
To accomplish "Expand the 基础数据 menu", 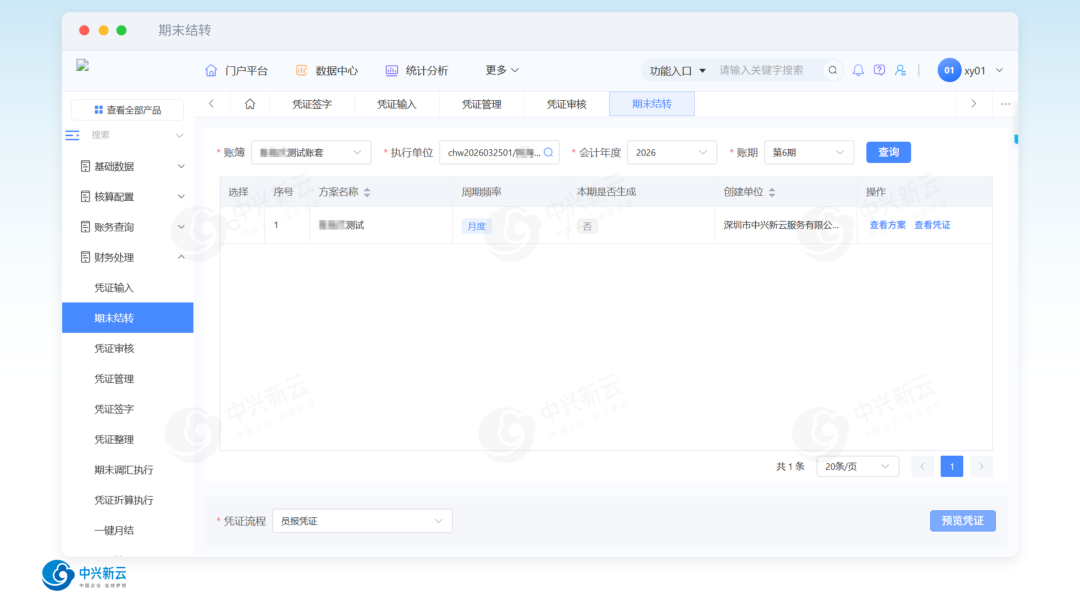I will (x=181, y=166).
